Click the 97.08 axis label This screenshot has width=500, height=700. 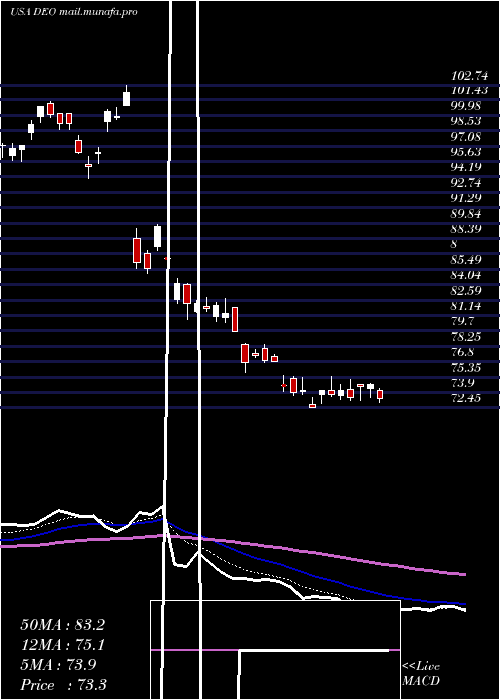pyautogui.click(x=466, y=137)
